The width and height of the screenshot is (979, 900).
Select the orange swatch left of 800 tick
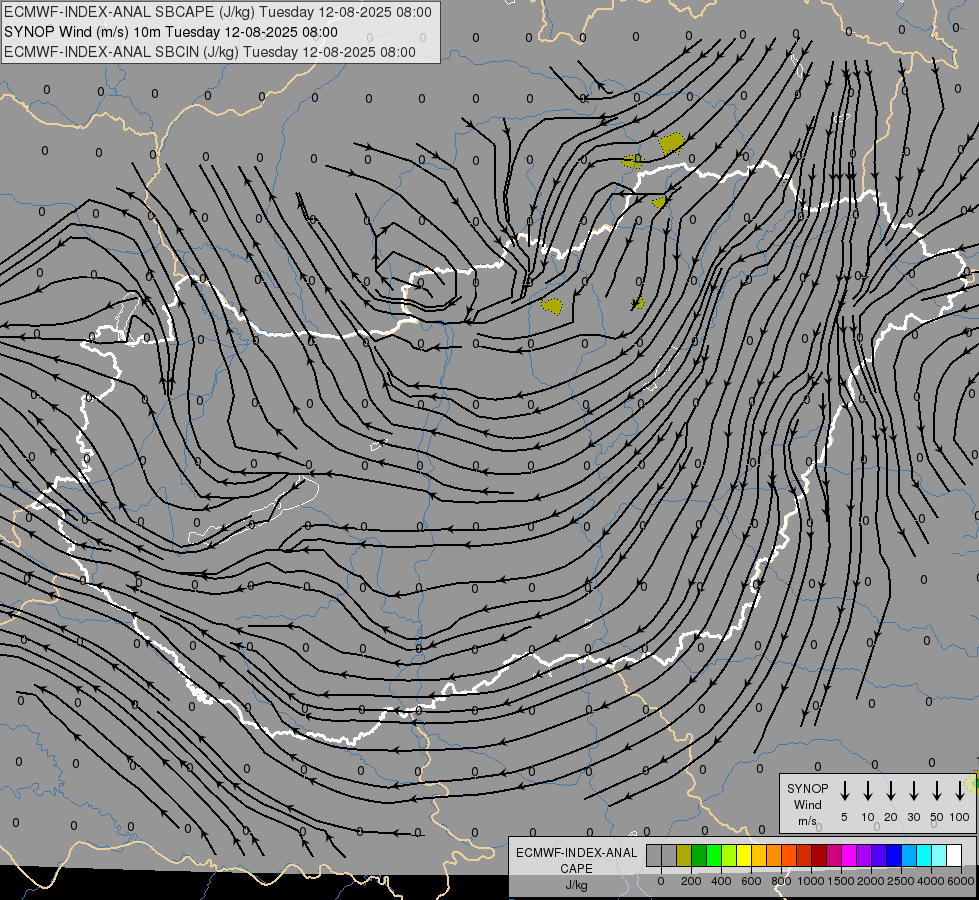tap(774, 855)
